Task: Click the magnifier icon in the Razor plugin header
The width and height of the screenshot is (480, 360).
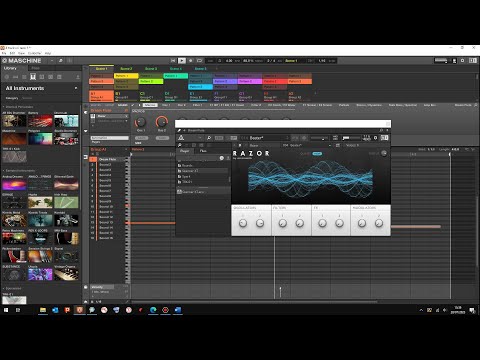Action: 209,138
